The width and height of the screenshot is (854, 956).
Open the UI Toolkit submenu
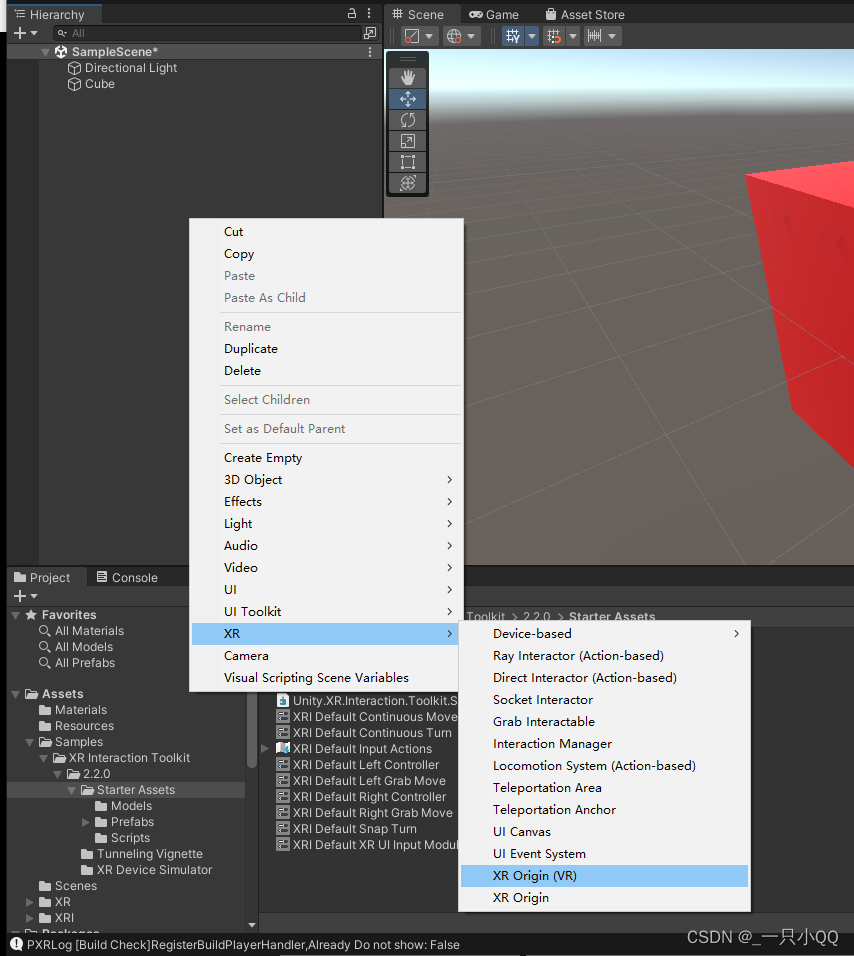pos(326,612)
